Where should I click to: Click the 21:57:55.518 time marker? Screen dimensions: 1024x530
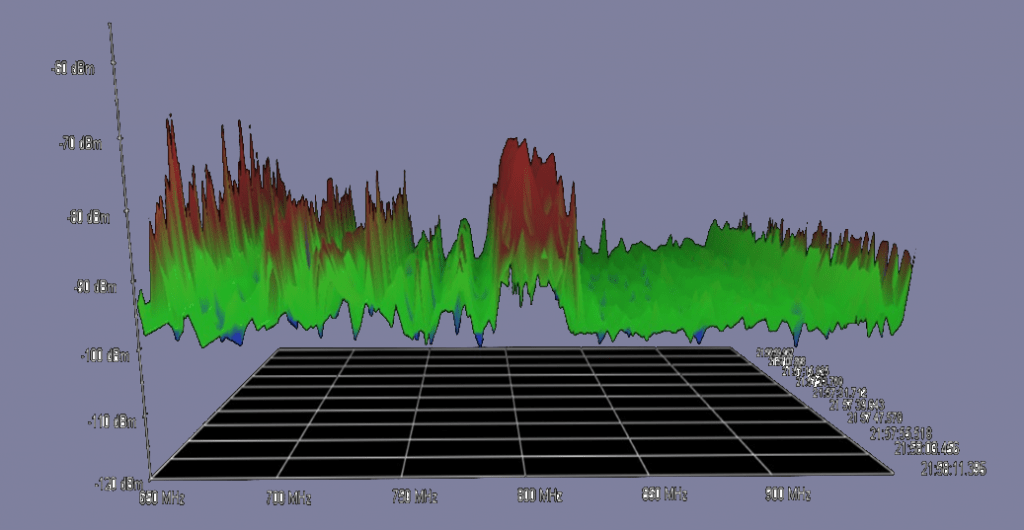[901, 433]
